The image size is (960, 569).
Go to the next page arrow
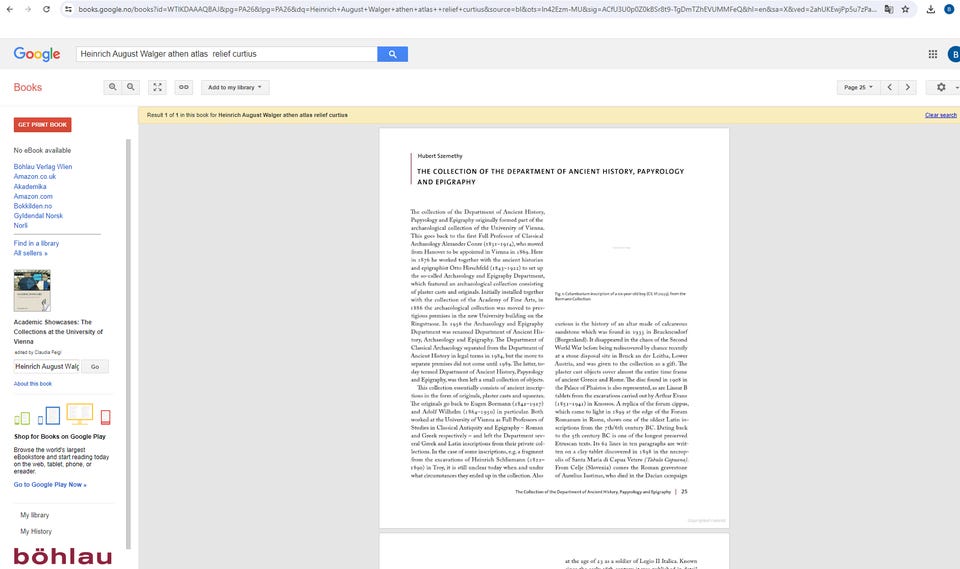pos(907,87)
